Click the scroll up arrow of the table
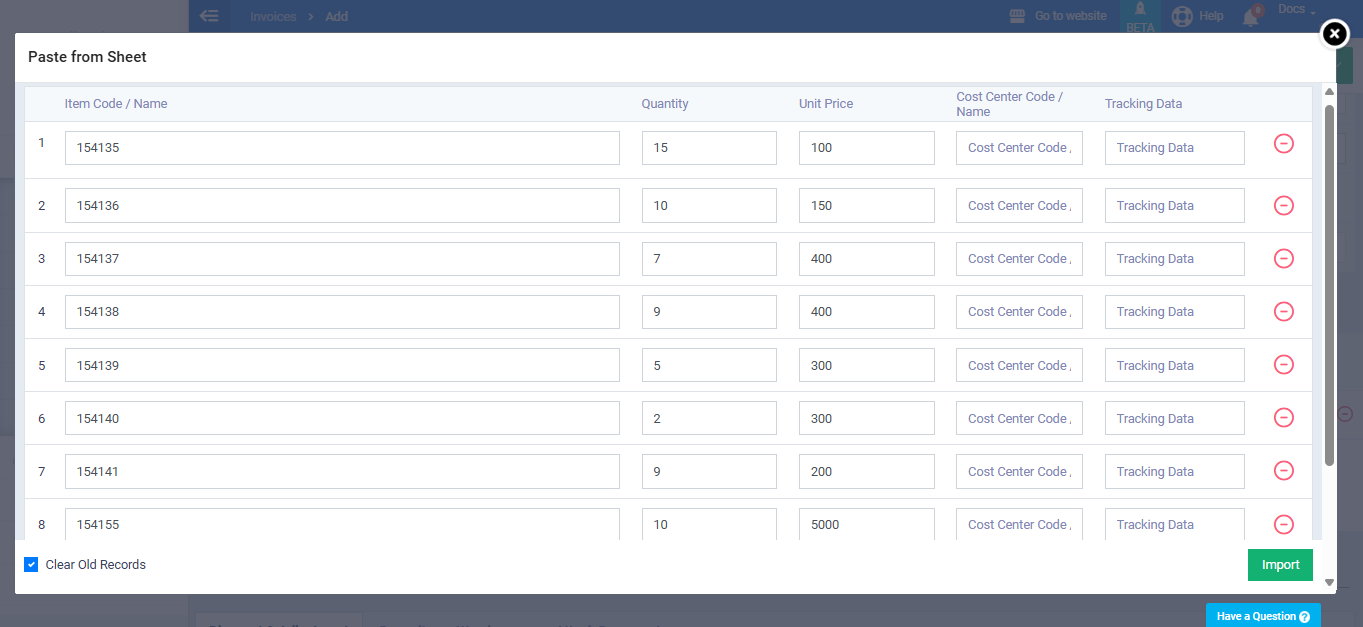 1329,93
